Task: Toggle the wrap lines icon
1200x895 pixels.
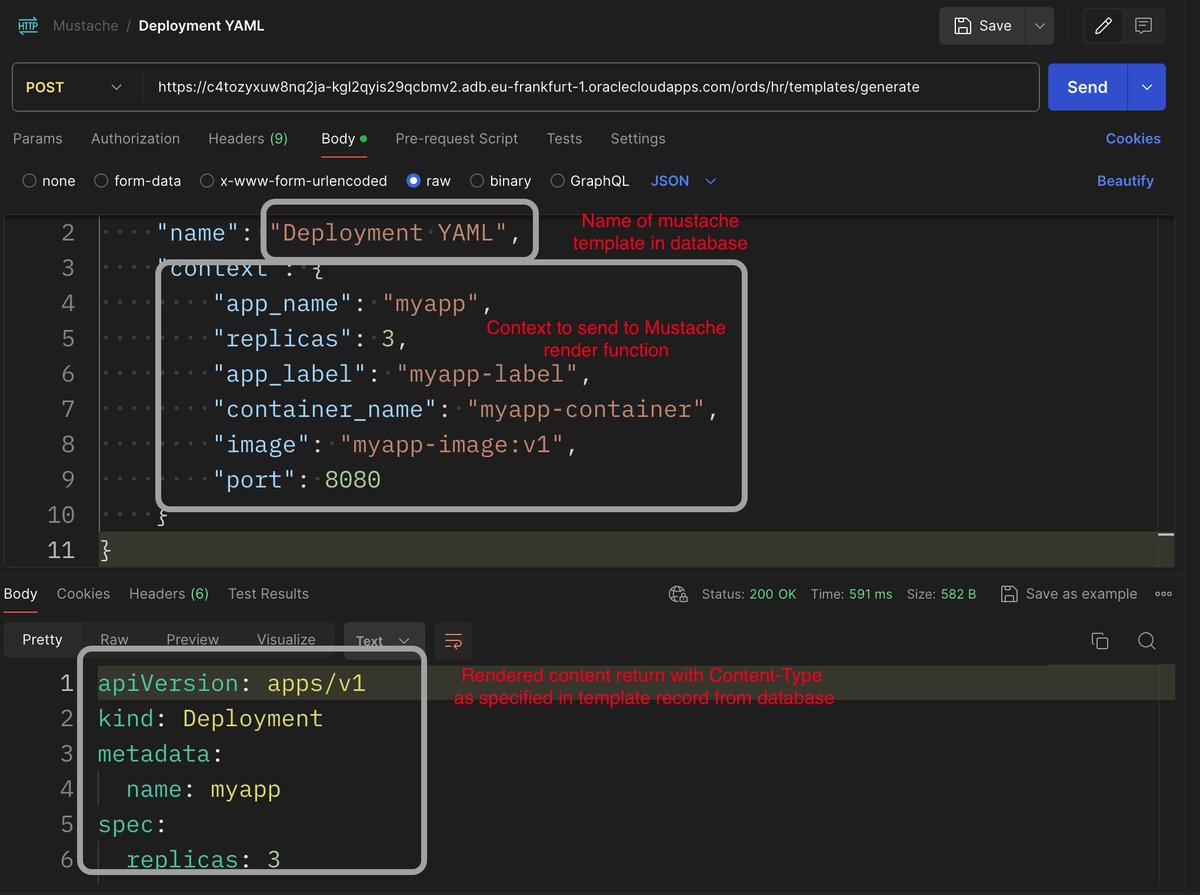Action: 453,641
